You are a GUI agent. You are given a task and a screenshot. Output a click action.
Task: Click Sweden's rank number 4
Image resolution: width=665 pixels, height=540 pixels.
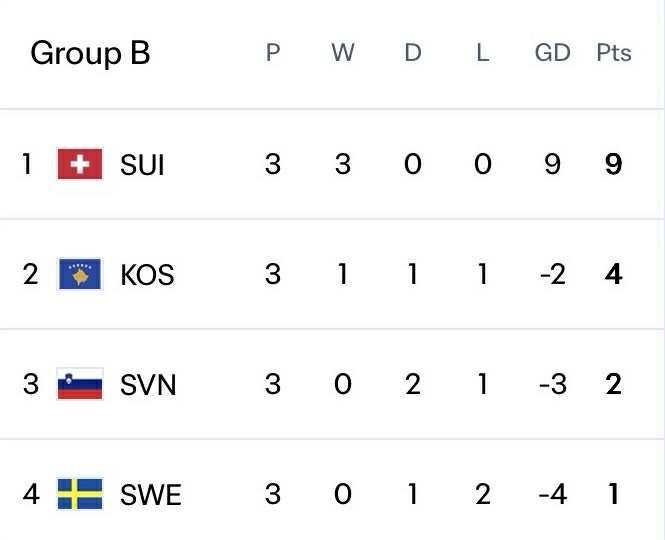coord(31,494)
